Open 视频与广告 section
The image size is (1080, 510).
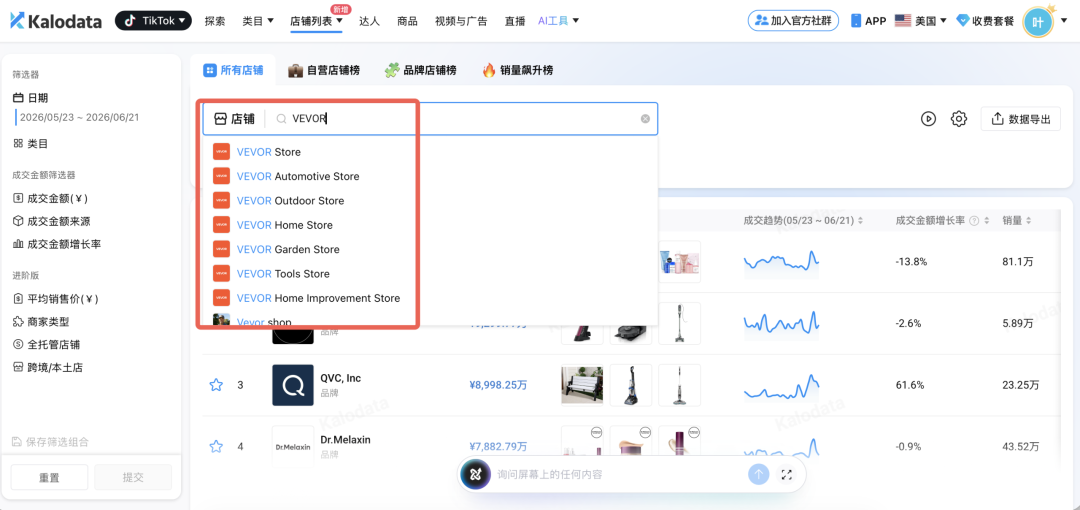click(x=461, y=21)
